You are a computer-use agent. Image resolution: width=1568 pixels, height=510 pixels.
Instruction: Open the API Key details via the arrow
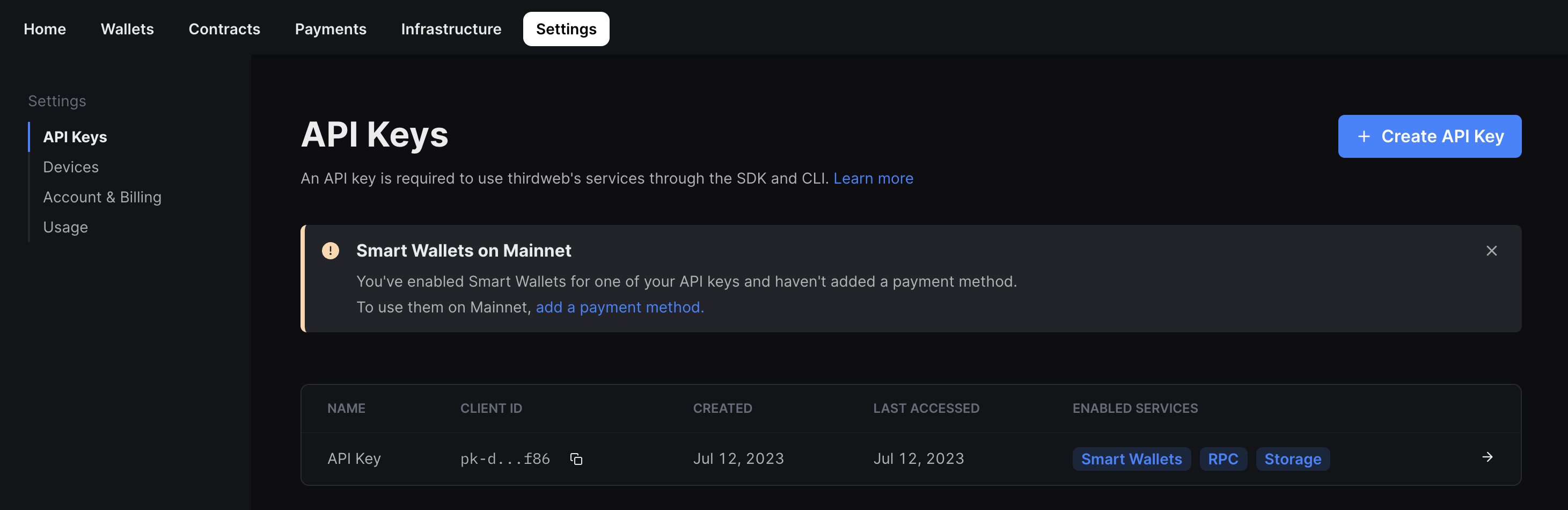click(x=1488, y=457)
